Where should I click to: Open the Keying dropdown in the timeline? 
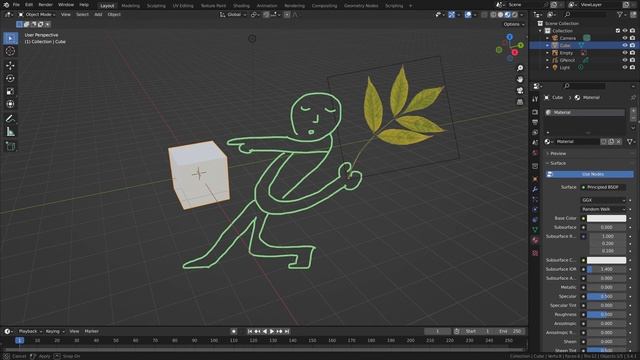(55, 331)
